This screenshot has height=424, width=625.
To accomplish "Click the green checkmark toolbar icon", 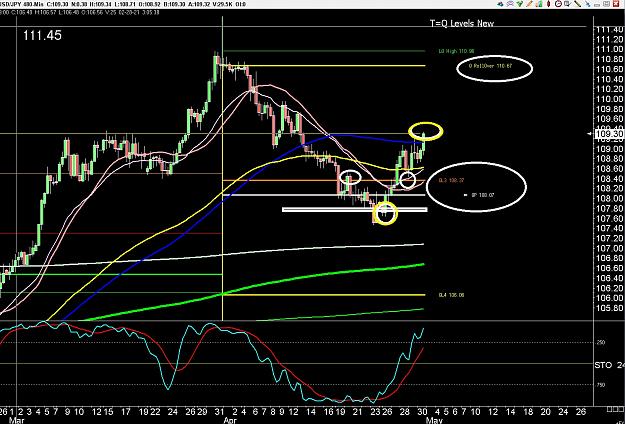I will tap(520, 4).
